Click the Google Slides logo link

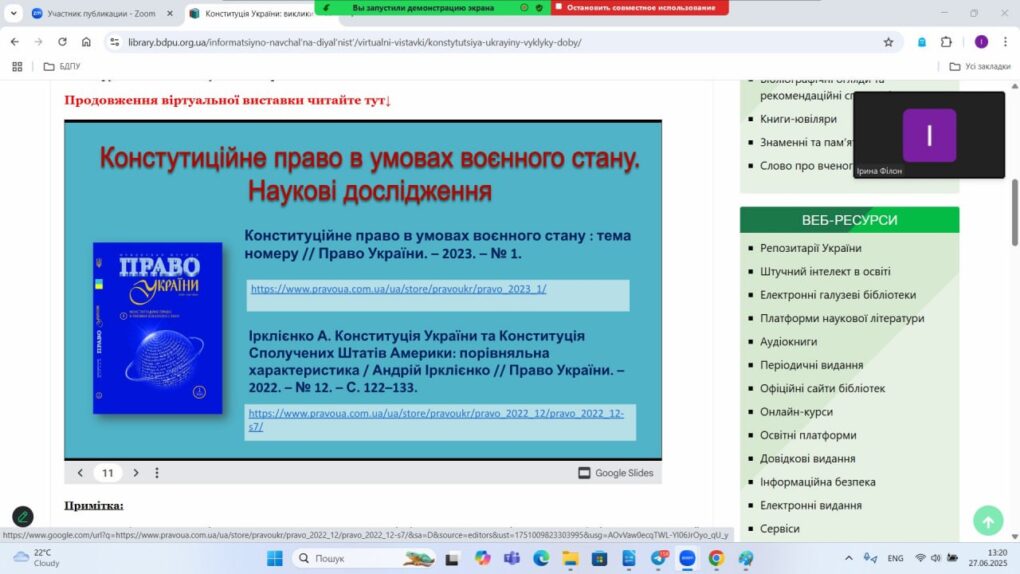[615, 473]
